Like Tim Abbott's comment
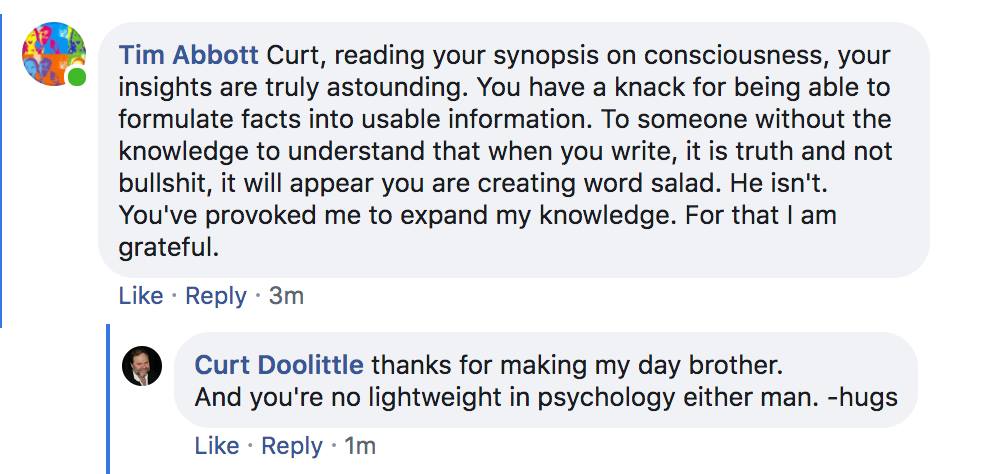 (x=141, y=296)
